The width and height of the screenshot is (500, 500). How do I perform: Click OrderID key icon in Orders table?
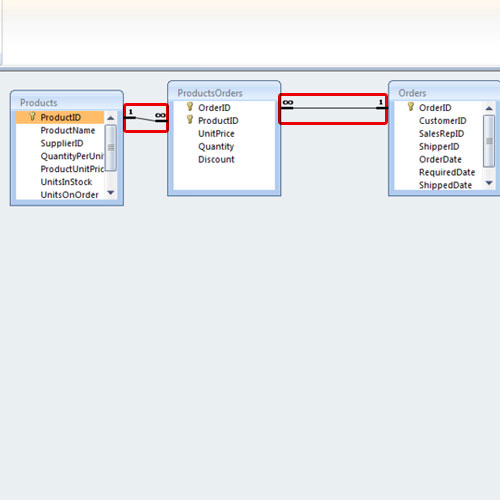[411, 107]
